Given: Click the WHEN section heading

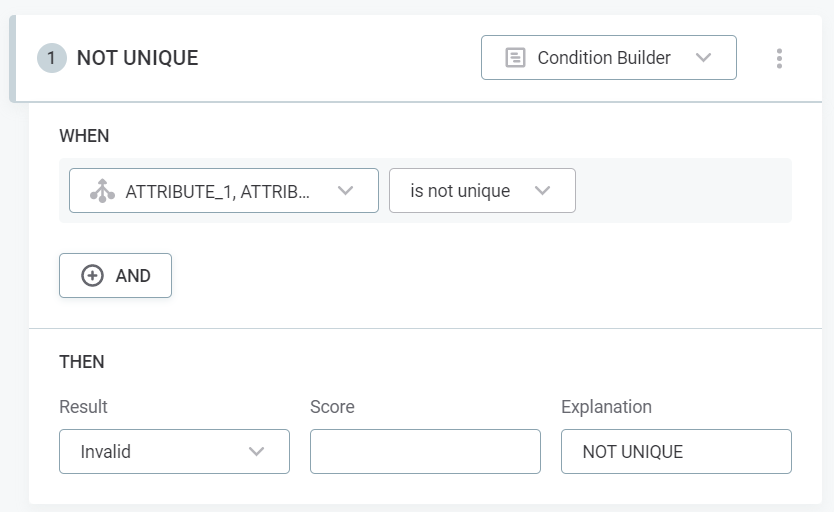Looking at the screenshot, I should (x=84, y=135).
